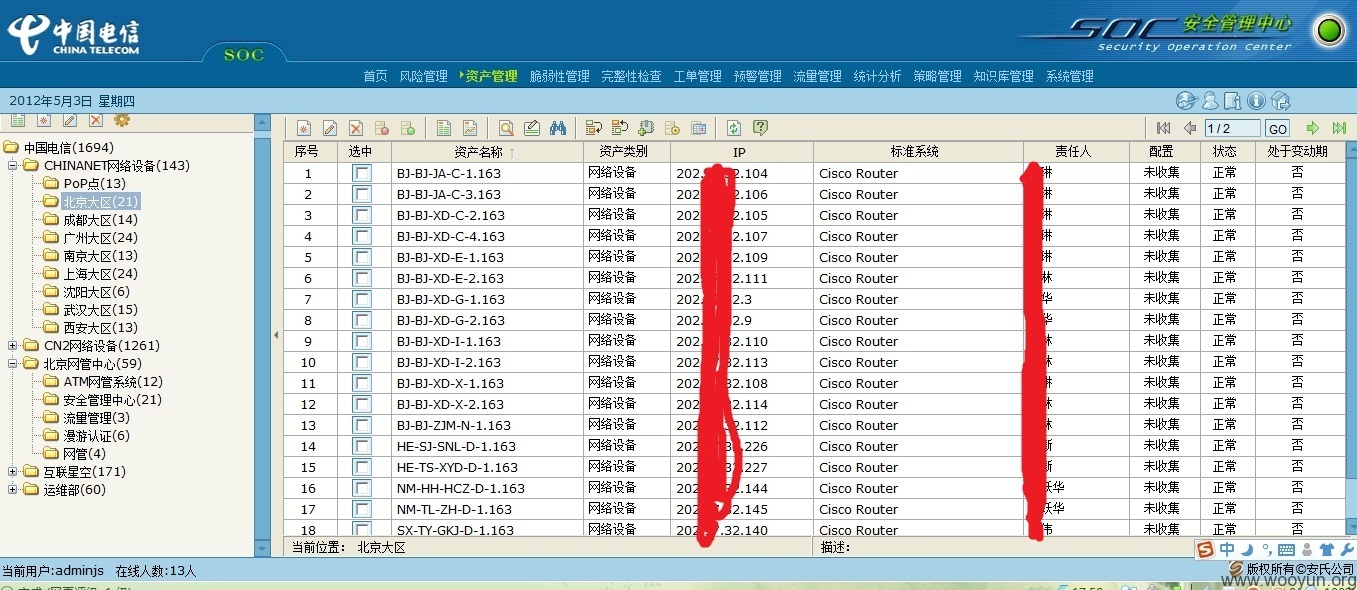The height and width of the screenshot is (590, 1357).
Task: Collapse the 北京网管中心 tree node
Action: [12, 364]
